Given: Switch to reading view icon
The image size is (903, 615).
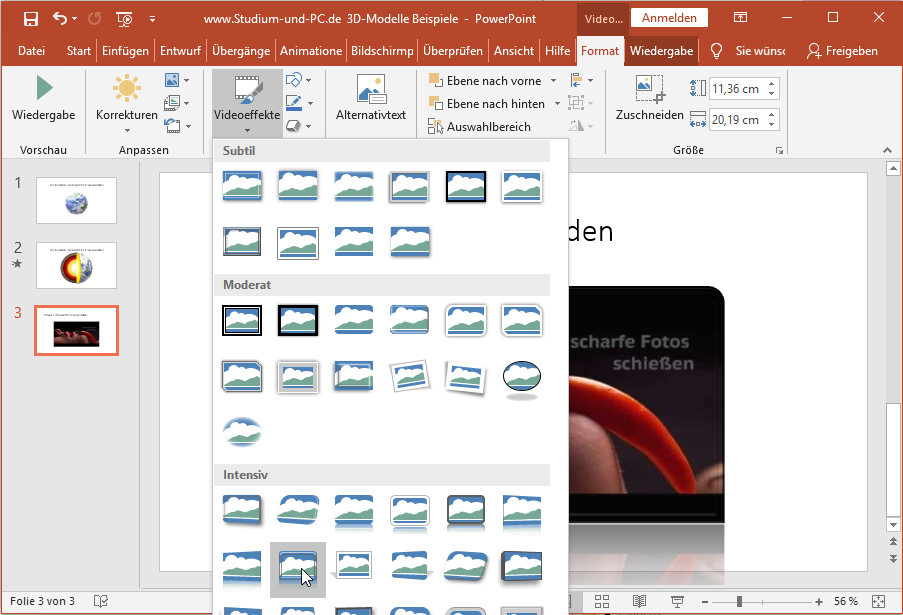Looking at the screenshot, I should [639, 602].
